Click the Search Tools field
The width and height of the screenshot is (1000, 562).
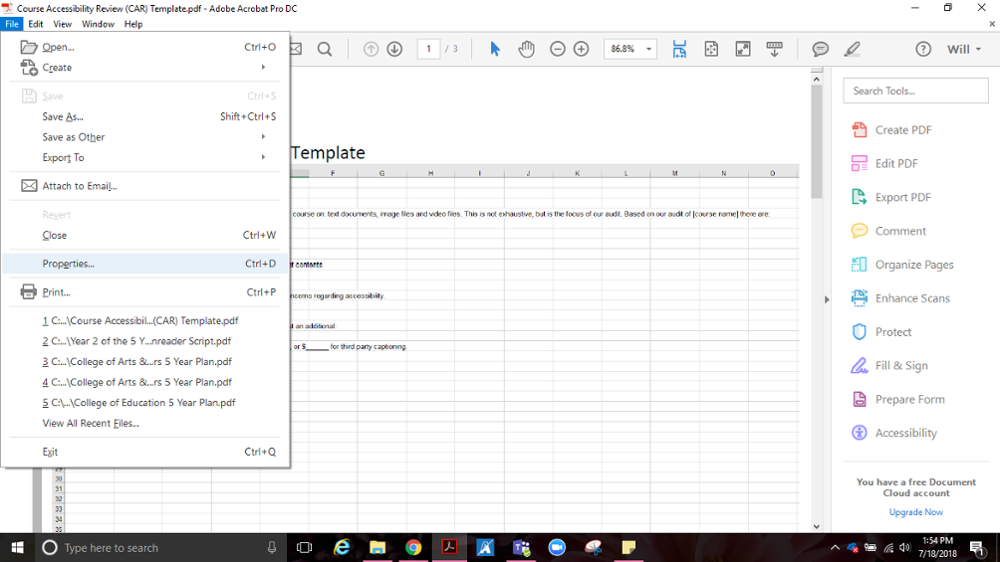point(916,91)
